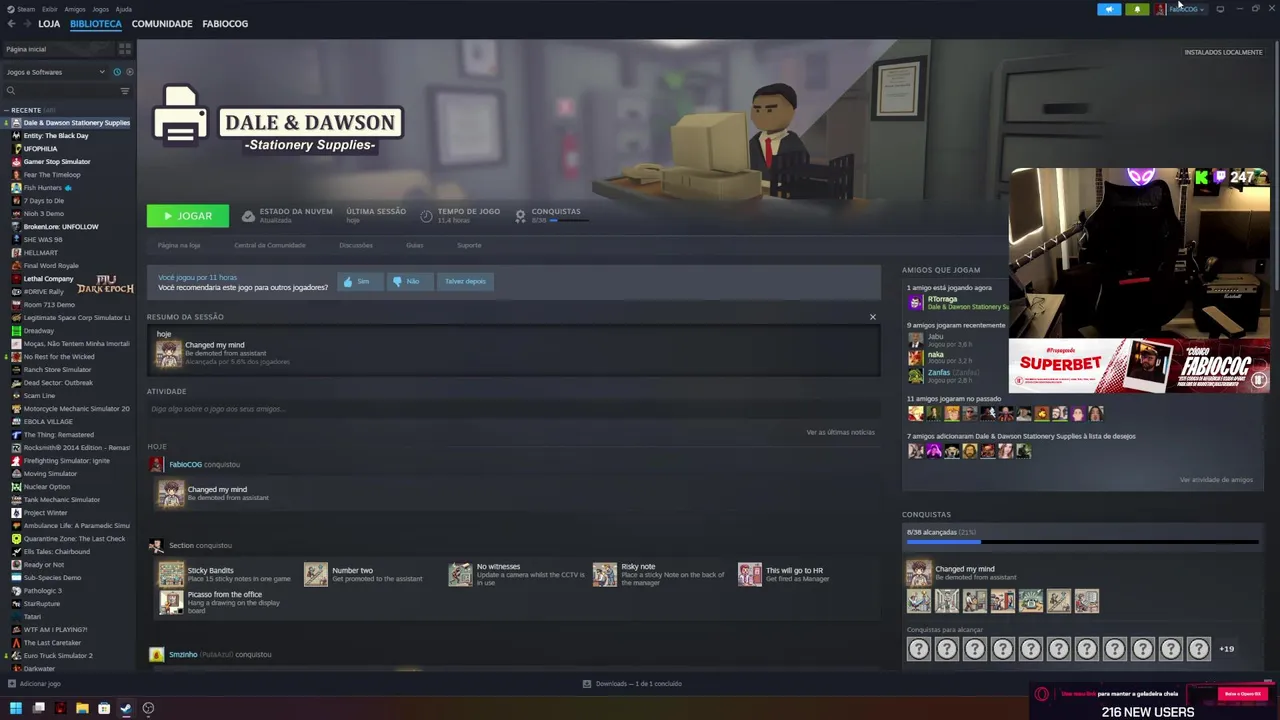This screenshot has height=720, width=1280.
Task: Open Guias link
Action: click(x=415, y=245)
